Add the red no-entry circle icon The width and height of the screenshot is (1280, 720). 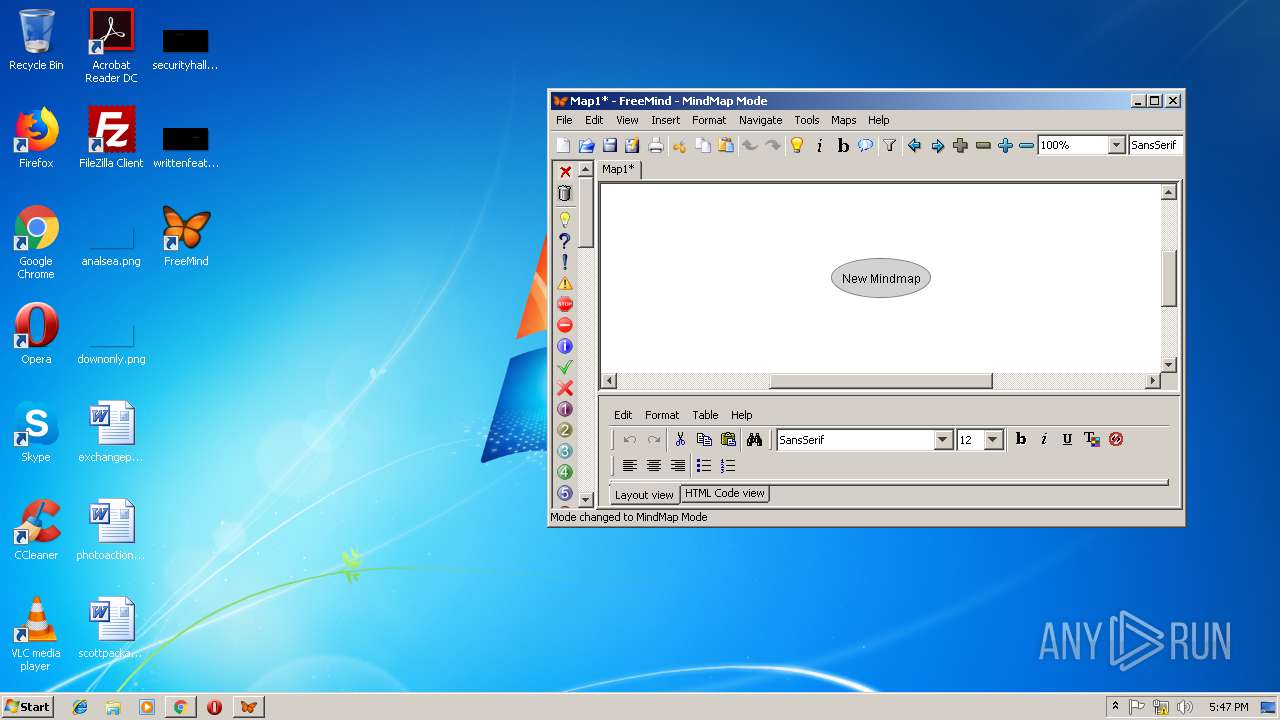point(565,325)
